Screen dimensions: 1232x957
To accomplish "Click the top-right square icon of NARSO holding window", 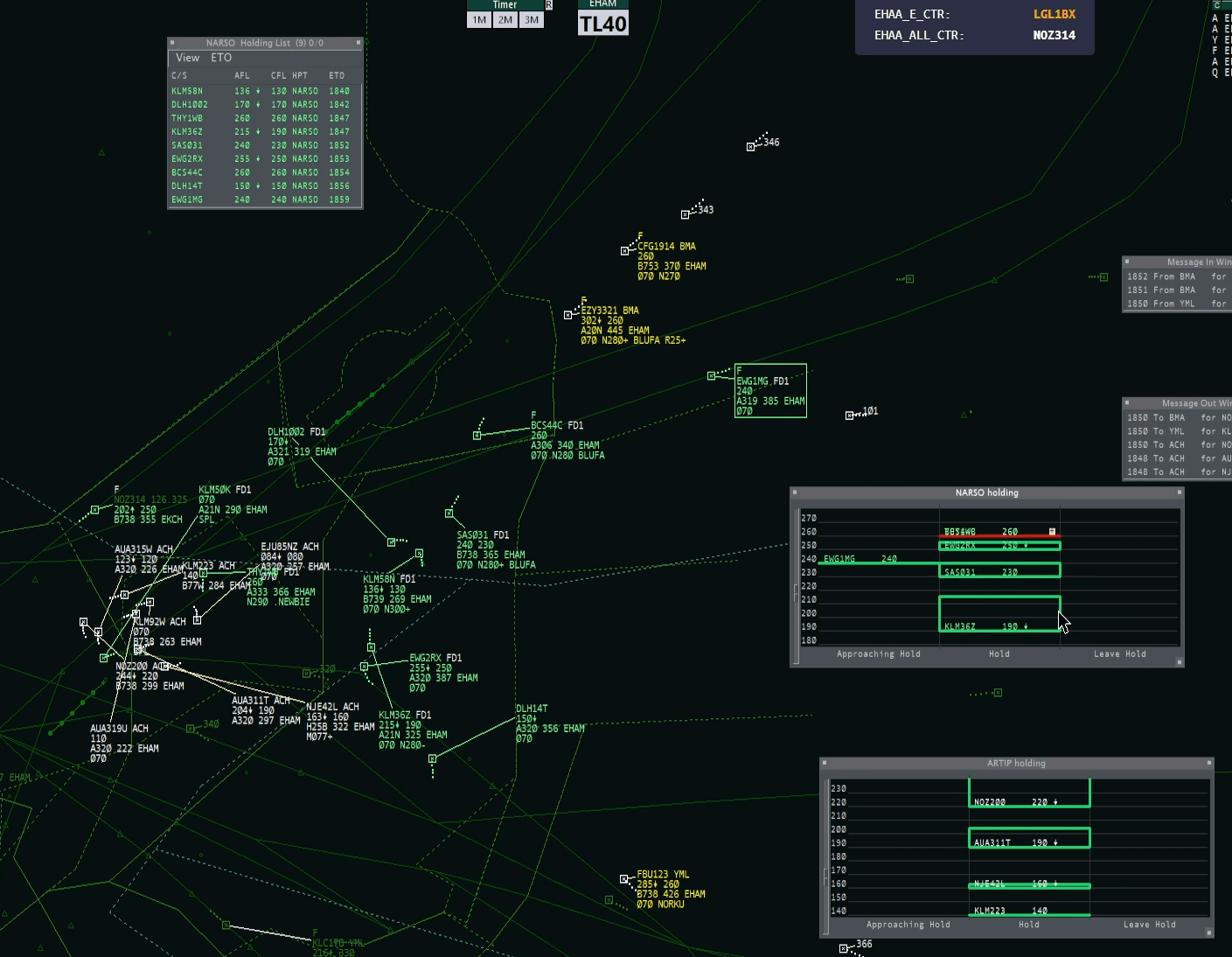I will coord(1180,492).
